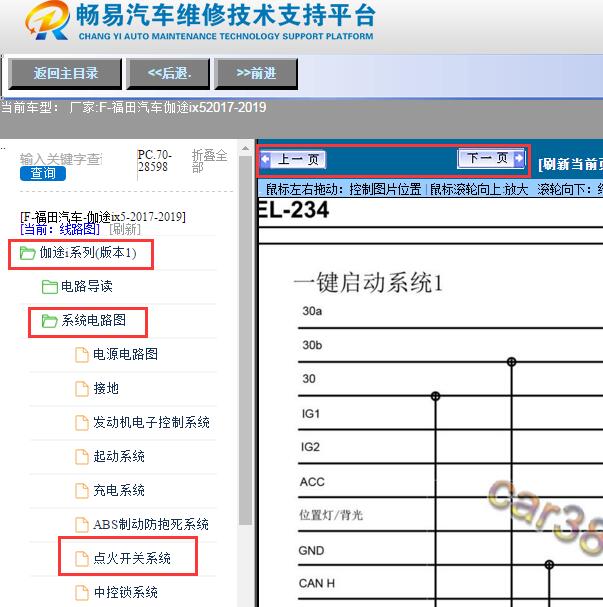Click the [刷新] link in the sidebar
This screenshot has width=603, height=607.
point(125,229)
